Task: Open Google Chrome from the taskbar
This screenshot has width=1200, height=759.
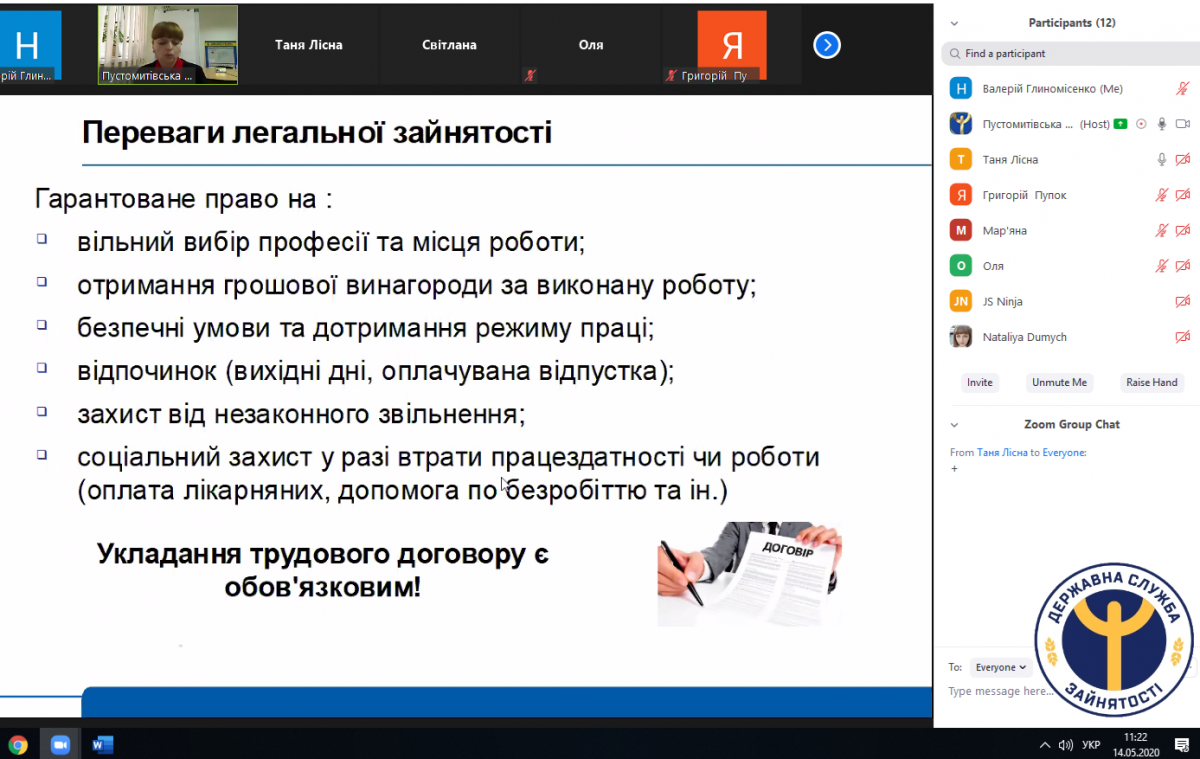Action: pyautogui.click(x=17, y=744)
